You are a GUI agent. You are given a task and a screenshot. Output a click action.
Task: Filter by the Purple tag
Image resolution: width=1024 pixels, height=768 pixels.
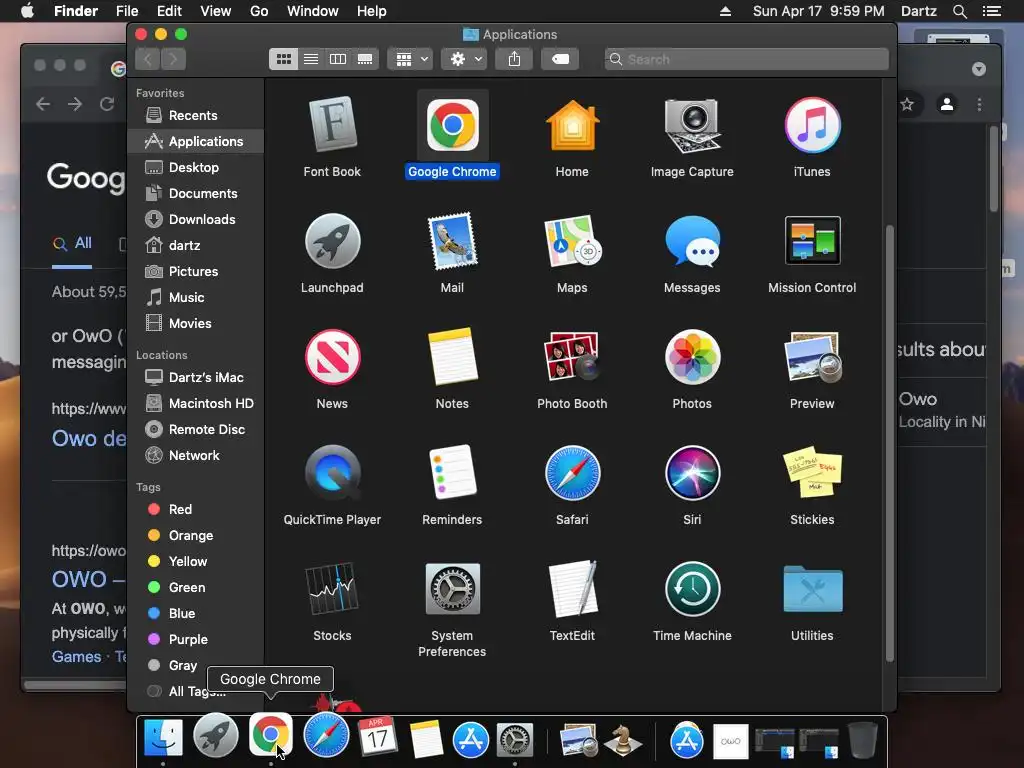(196, 640)
